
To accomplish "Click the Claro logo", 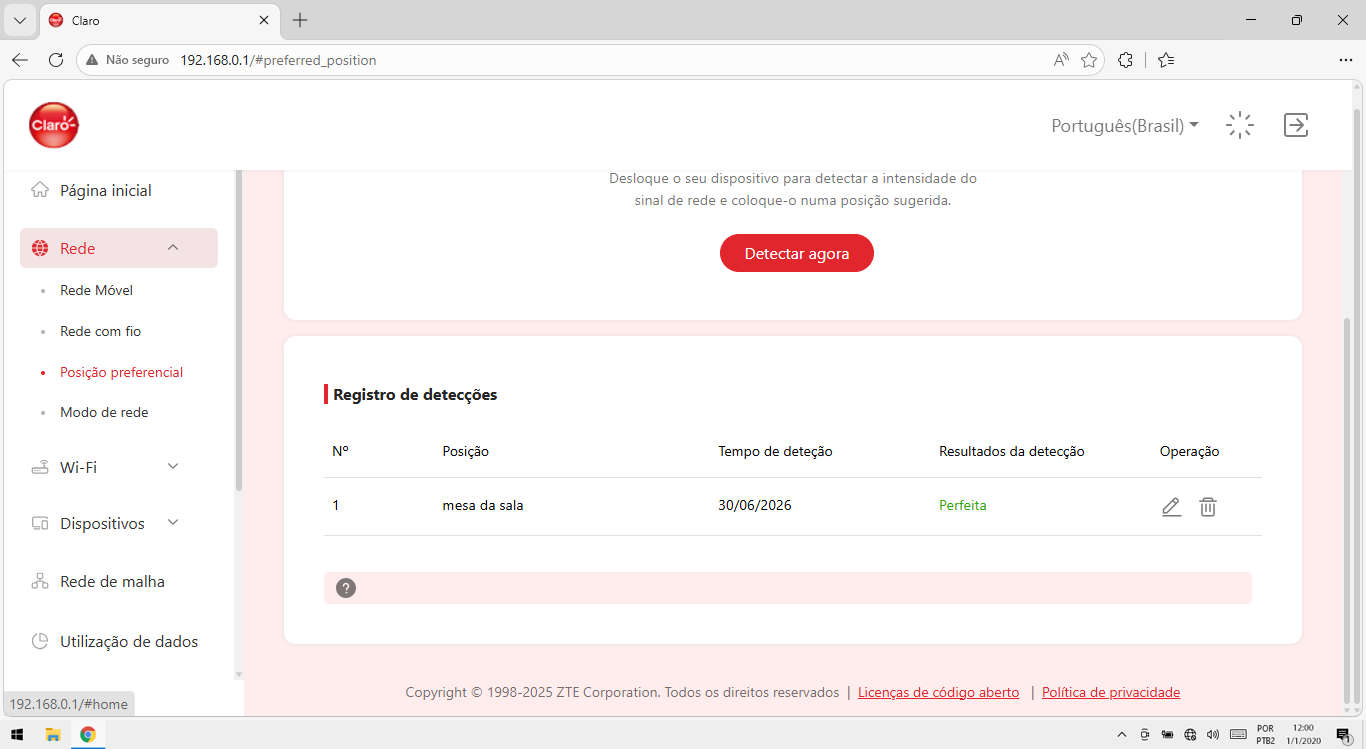I will (x=54, y=125).
